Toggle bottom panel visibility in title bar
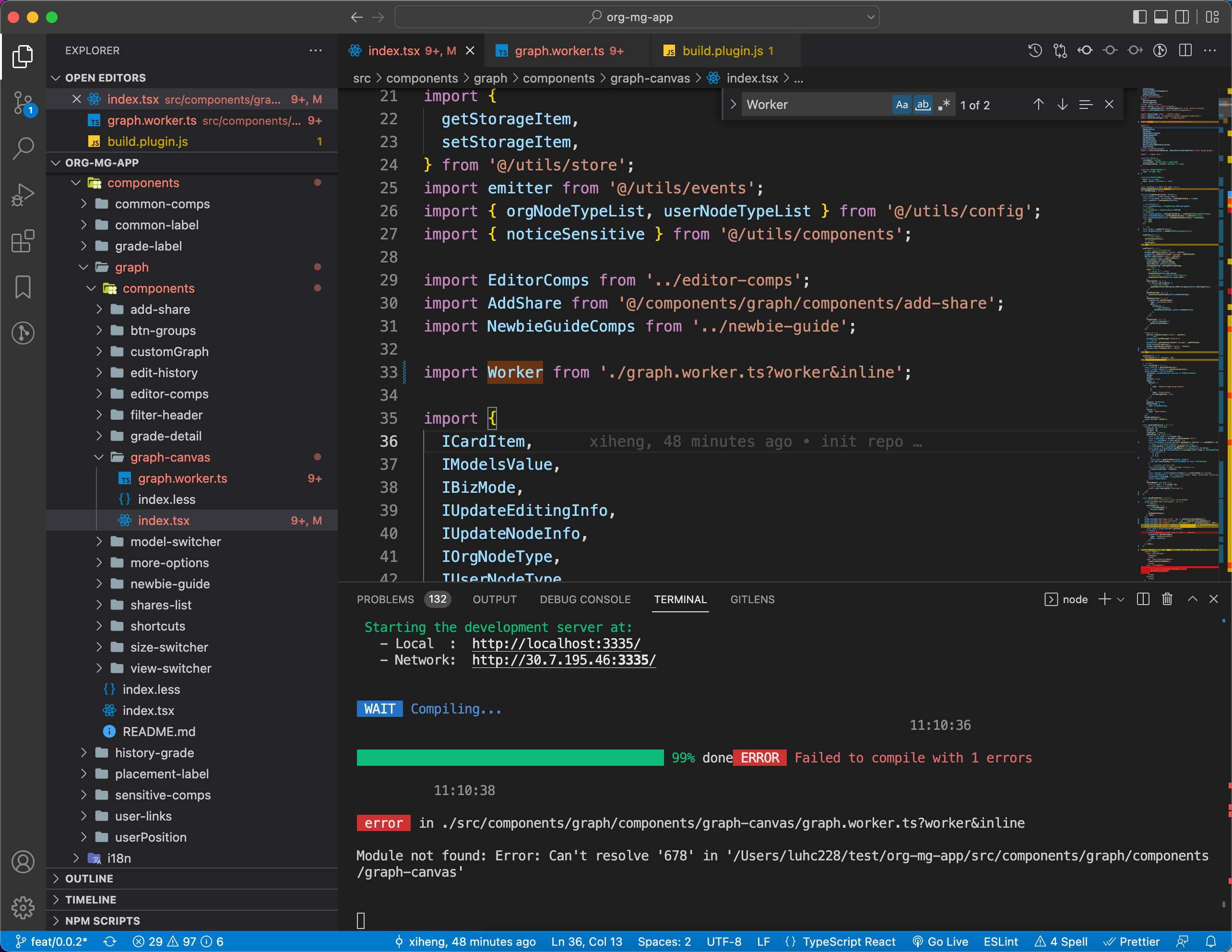Image resolution: width=1232 pixels, height=952 pixels. [x=1161, y=17]
